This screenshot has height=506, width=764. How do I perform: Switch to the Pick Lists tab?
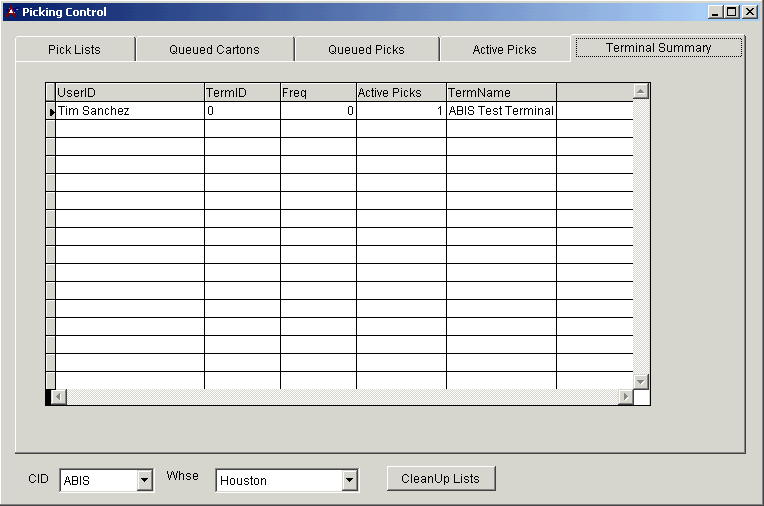click(74, 50)
